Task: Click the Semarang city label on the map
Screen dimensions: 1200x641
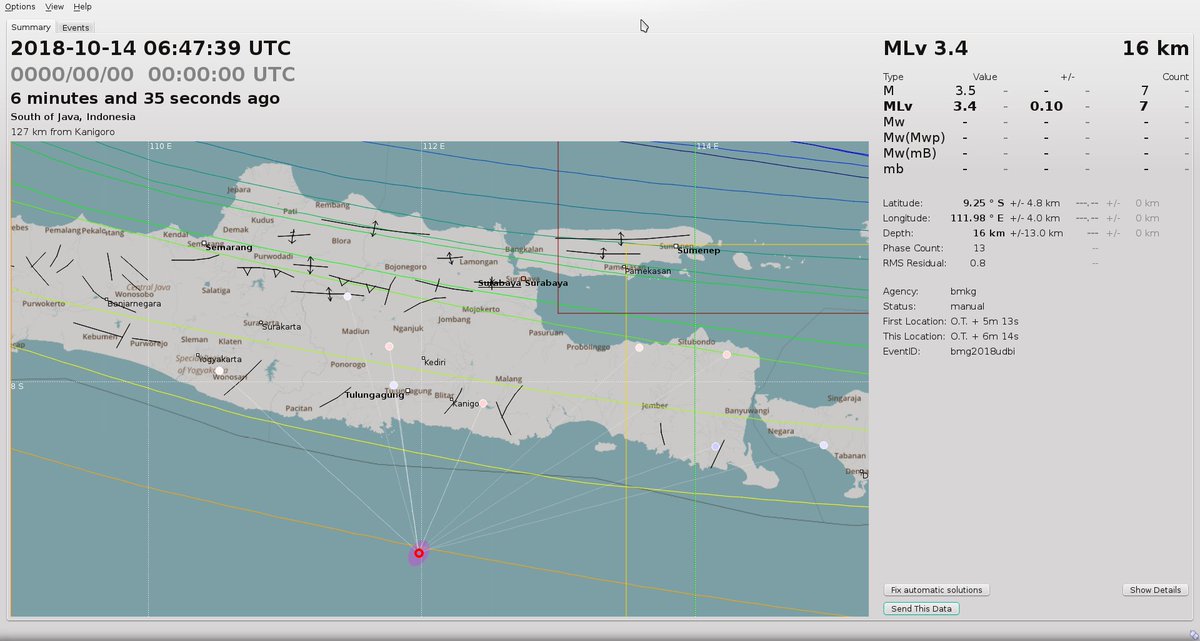Action: (x=229, y=247)
